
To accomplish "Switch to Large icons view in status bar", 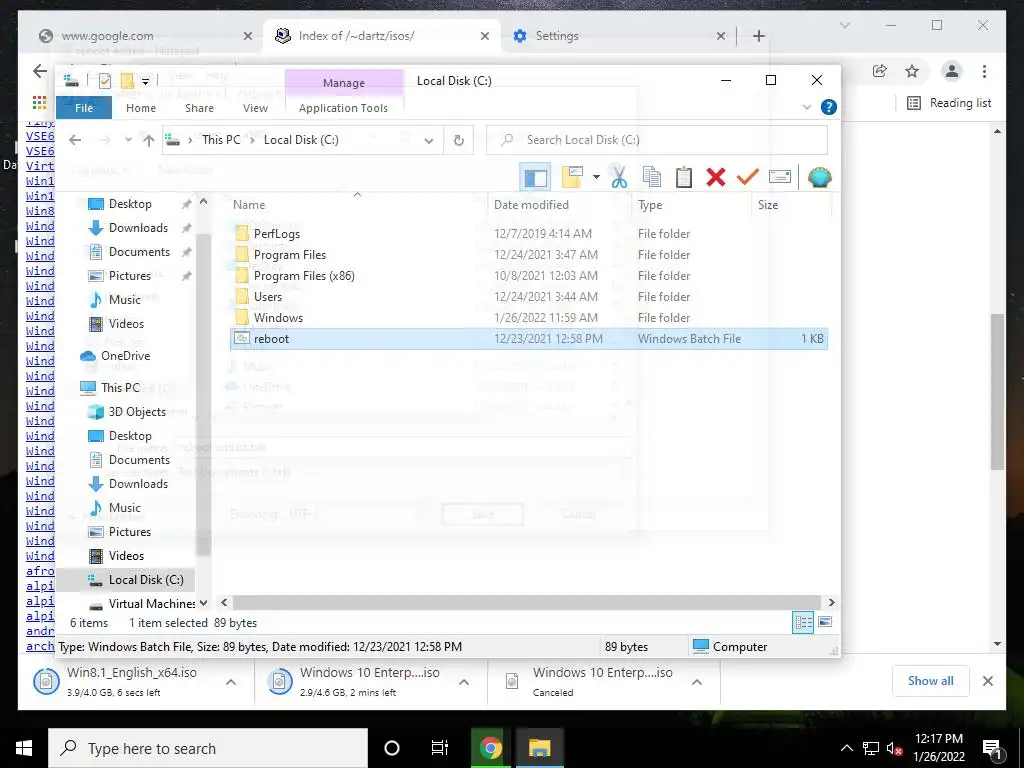I will point(825,622).
